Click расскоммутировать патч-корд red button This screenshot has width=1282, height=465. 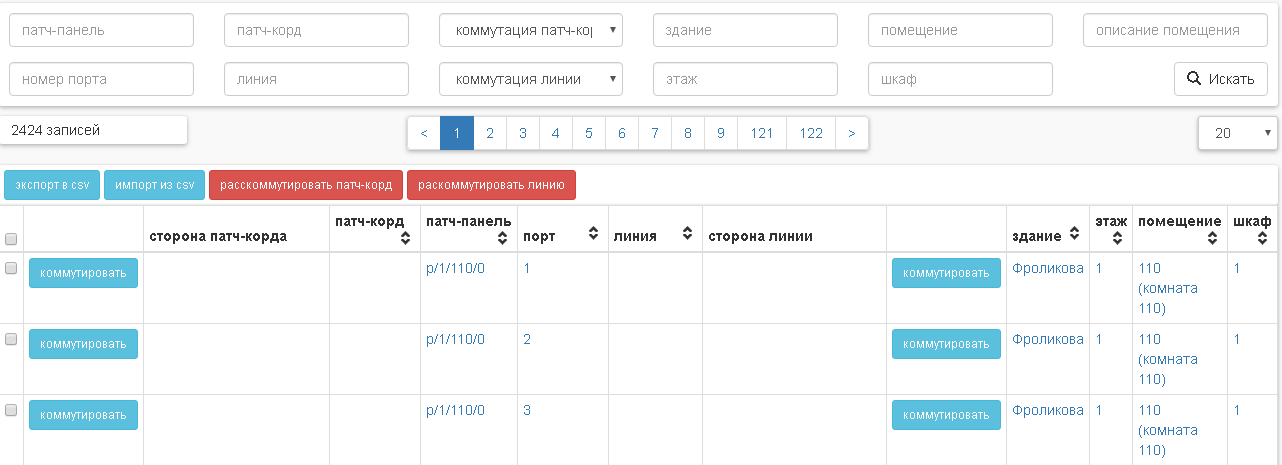(306, 185)
